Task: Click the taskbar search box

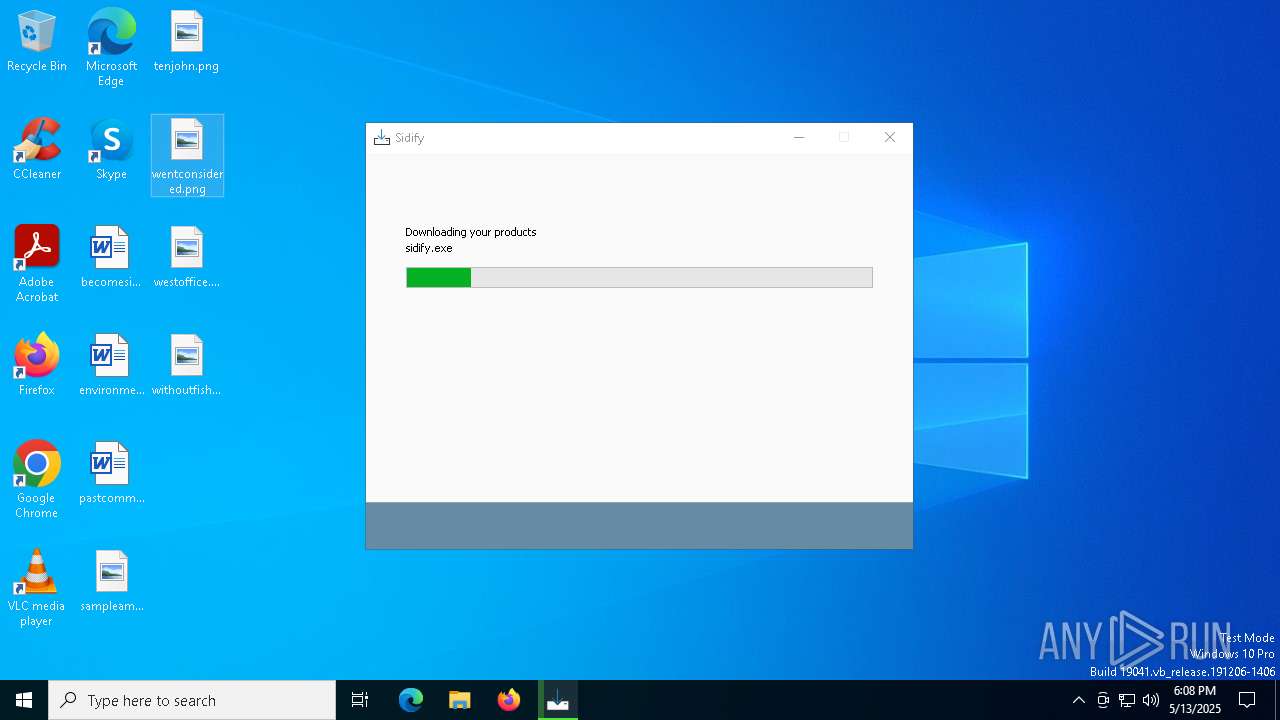Action: coord(192,700)
